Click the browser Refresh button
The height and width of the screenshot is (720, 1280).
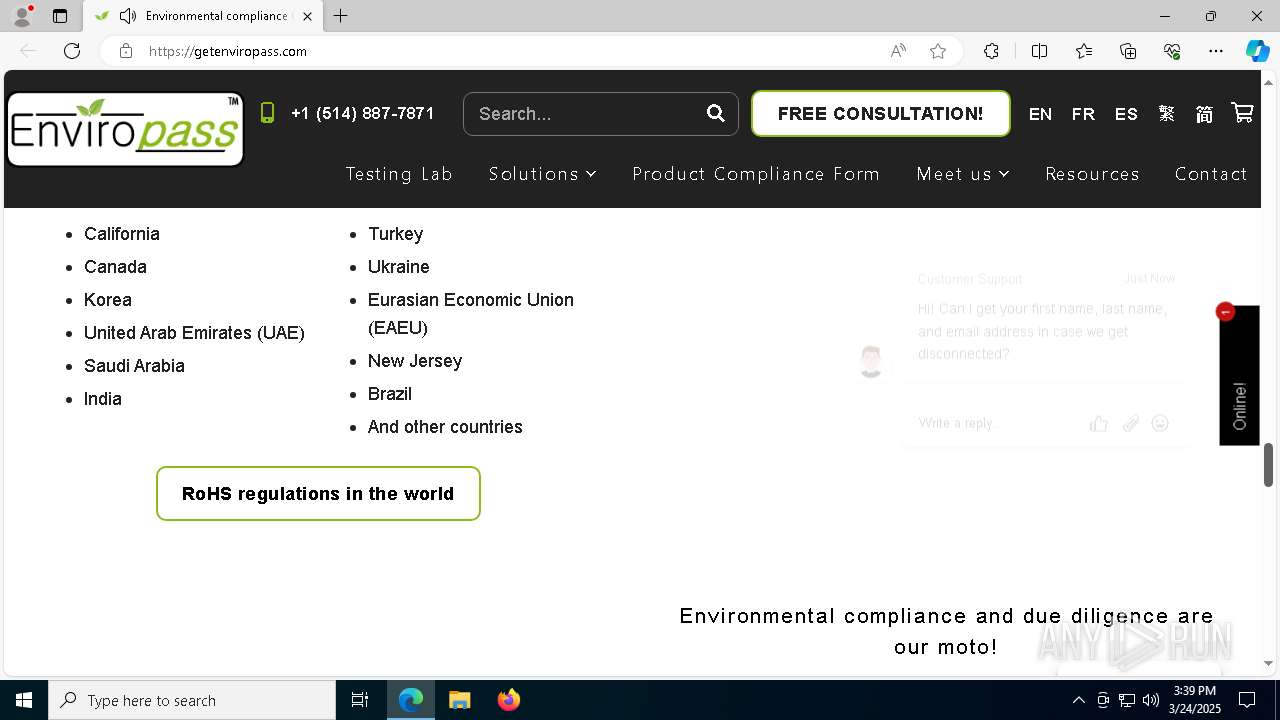point(72,51)
